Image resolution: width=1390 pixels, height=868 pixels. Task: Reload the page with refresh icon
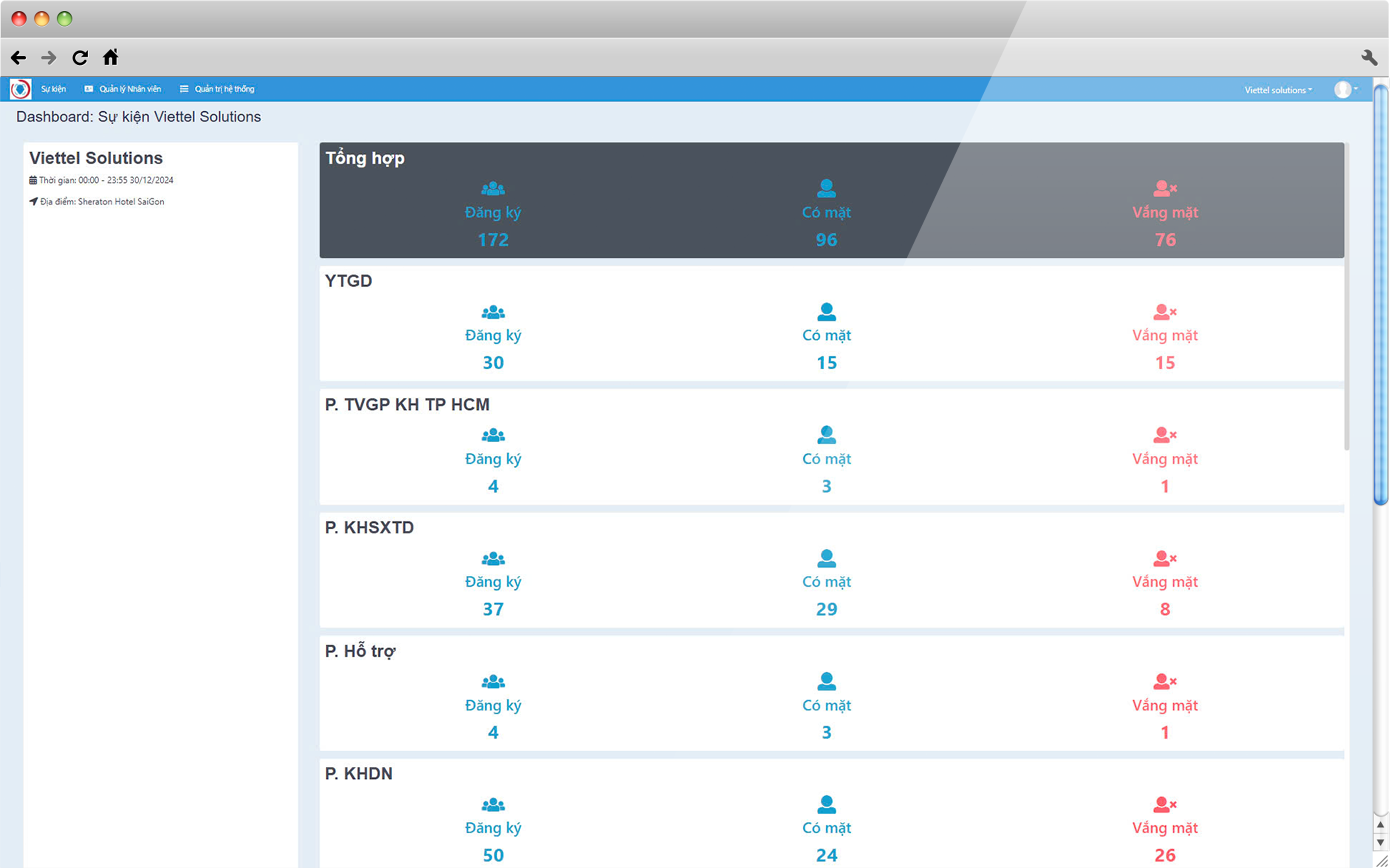click(80, 57)
